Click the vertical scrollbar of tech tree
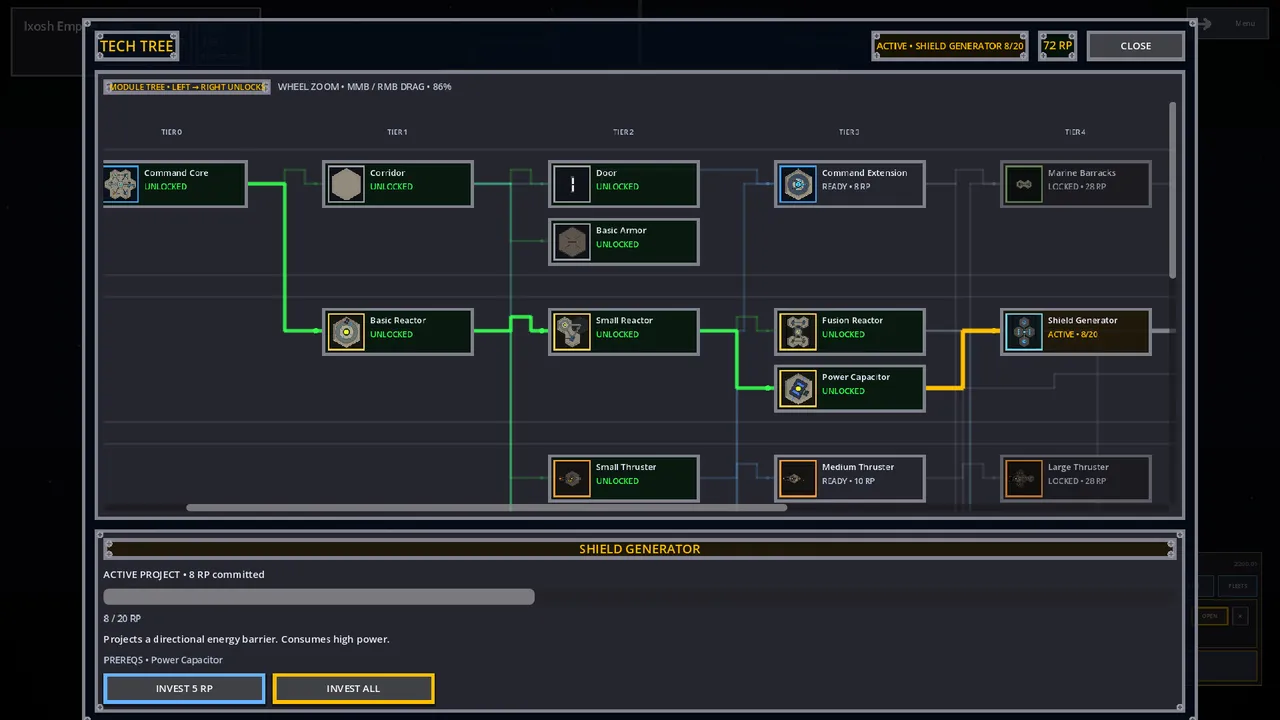The height and width of the screenshot is (720, 1280). pos(1173,190)
